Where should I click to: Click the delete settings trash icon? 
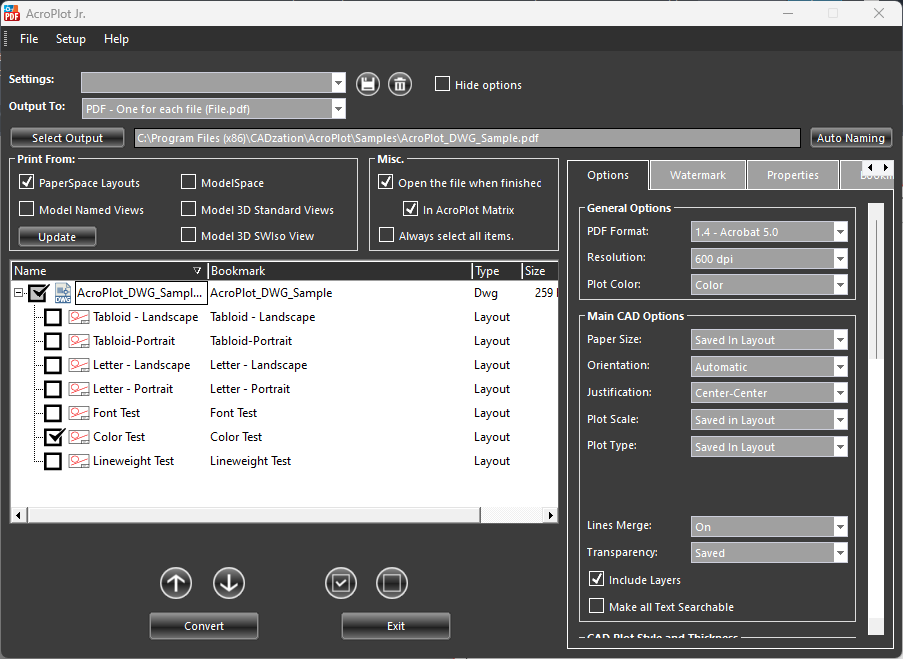point(400,84)
